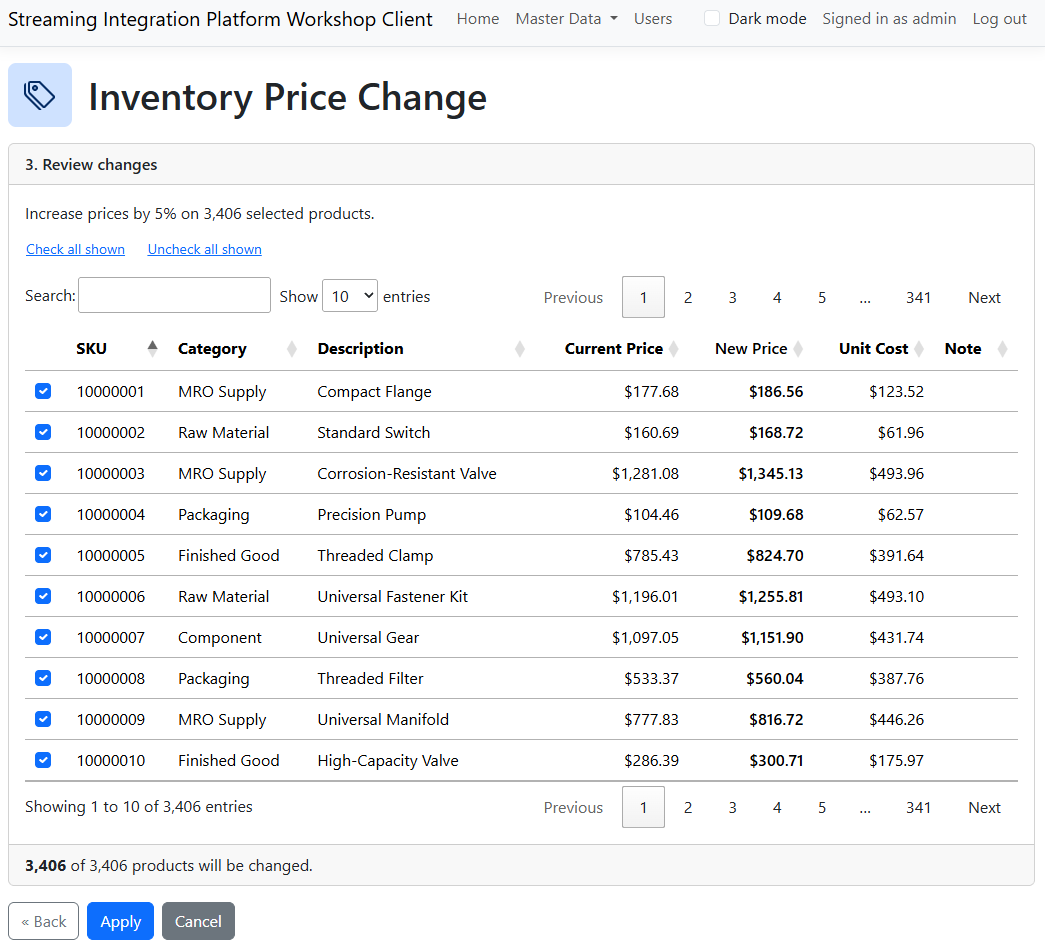Select page 1 in top pagination

coord(643,297)
